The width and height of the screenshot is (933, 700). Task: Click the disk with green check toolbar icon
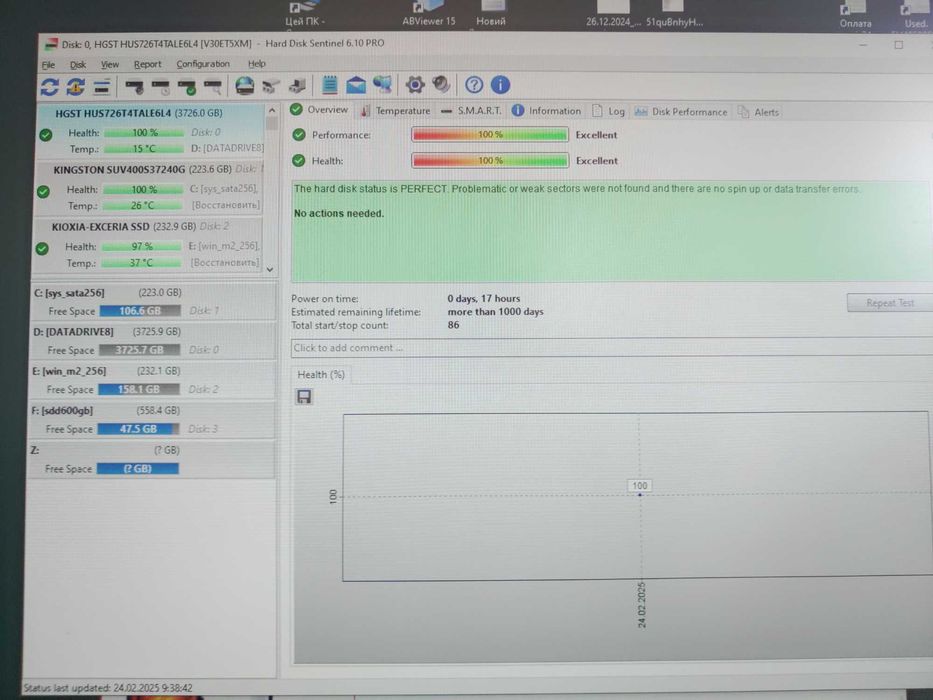click(187, 87)
